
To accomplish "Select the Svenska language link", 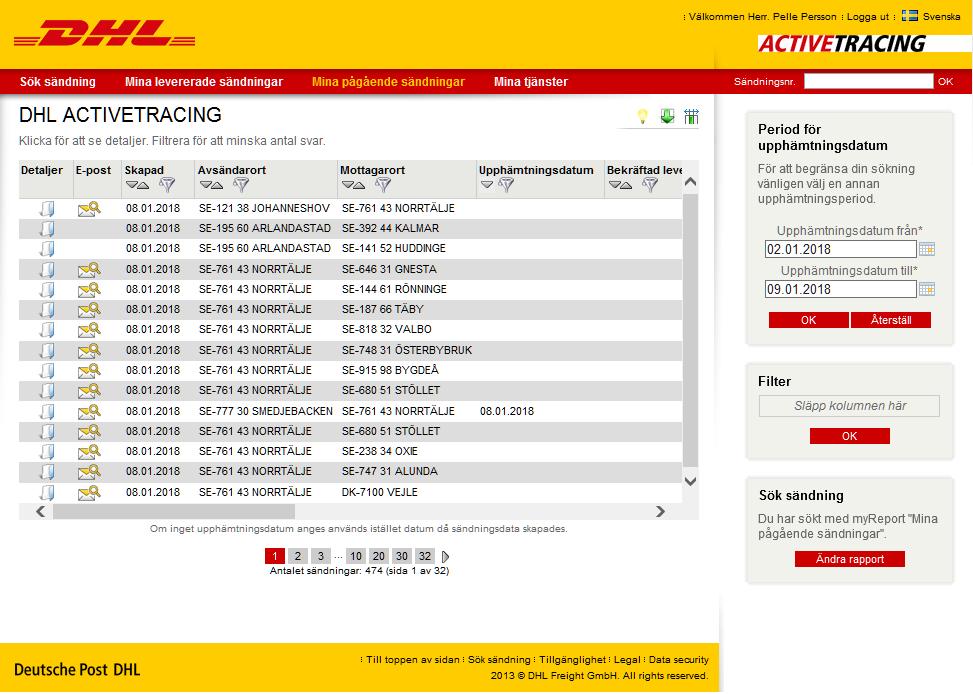I will (x=941, y=17).
